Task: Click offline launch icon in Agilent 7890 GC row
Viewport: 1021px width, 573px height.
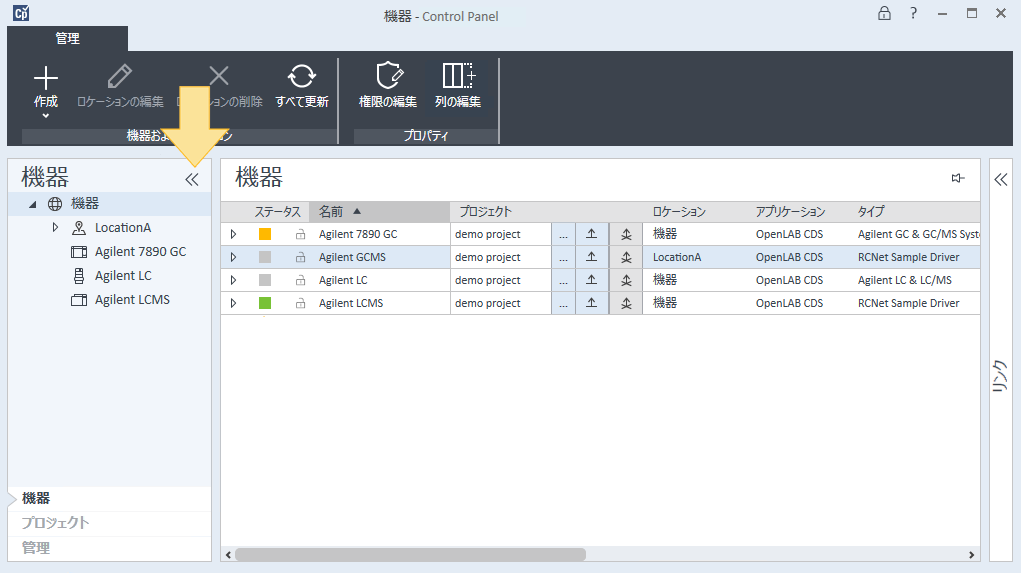Action: [x=626, y=234]
